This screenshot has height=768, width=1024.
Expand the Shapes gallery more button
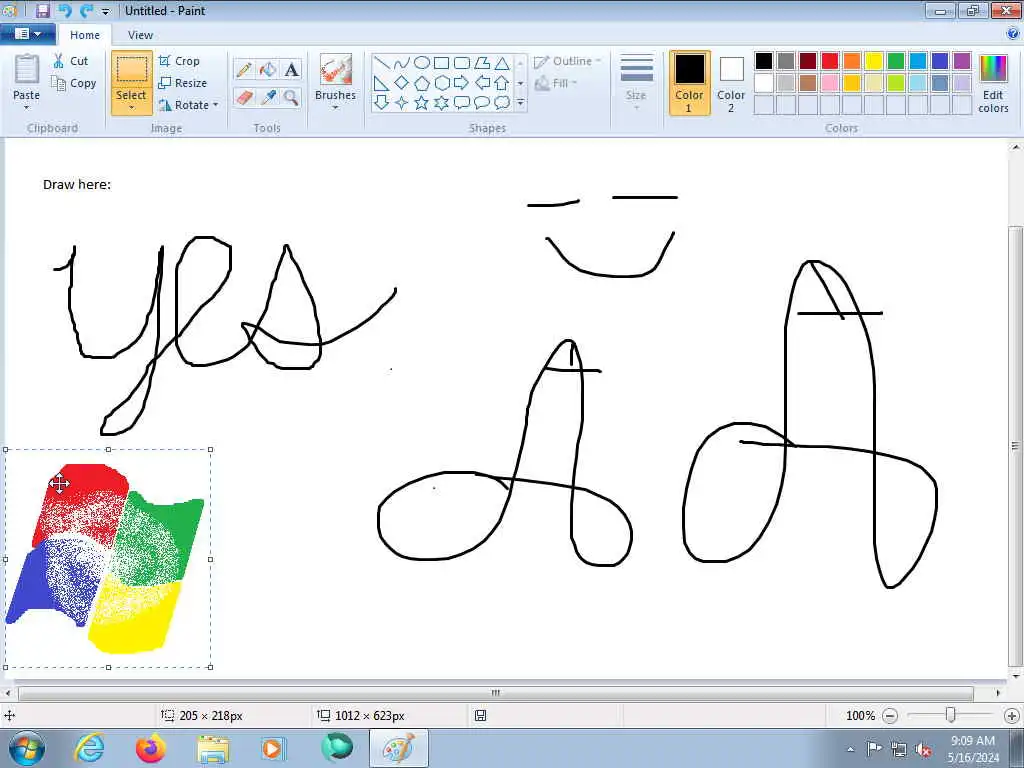pyautogui.click(x=520, y=103)
